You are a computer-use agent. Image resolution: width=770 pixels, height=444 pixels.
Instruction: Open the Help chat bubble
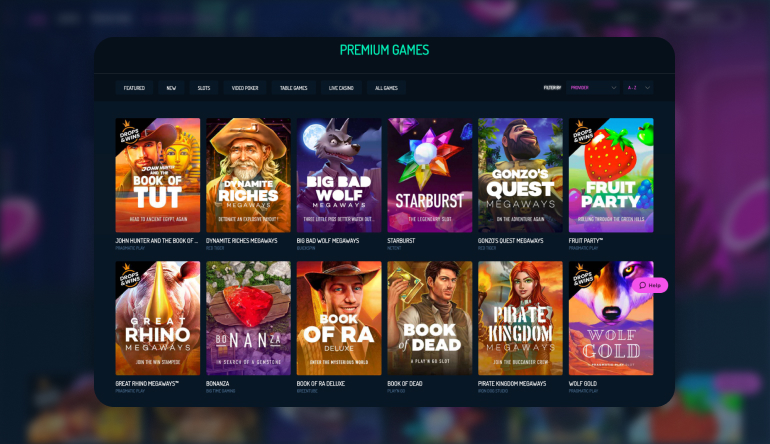650,285
